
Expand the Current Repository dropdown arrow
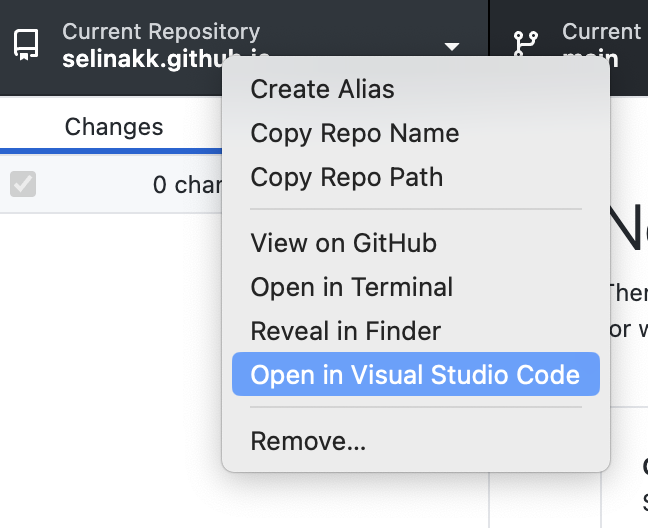tap(452, 46)
